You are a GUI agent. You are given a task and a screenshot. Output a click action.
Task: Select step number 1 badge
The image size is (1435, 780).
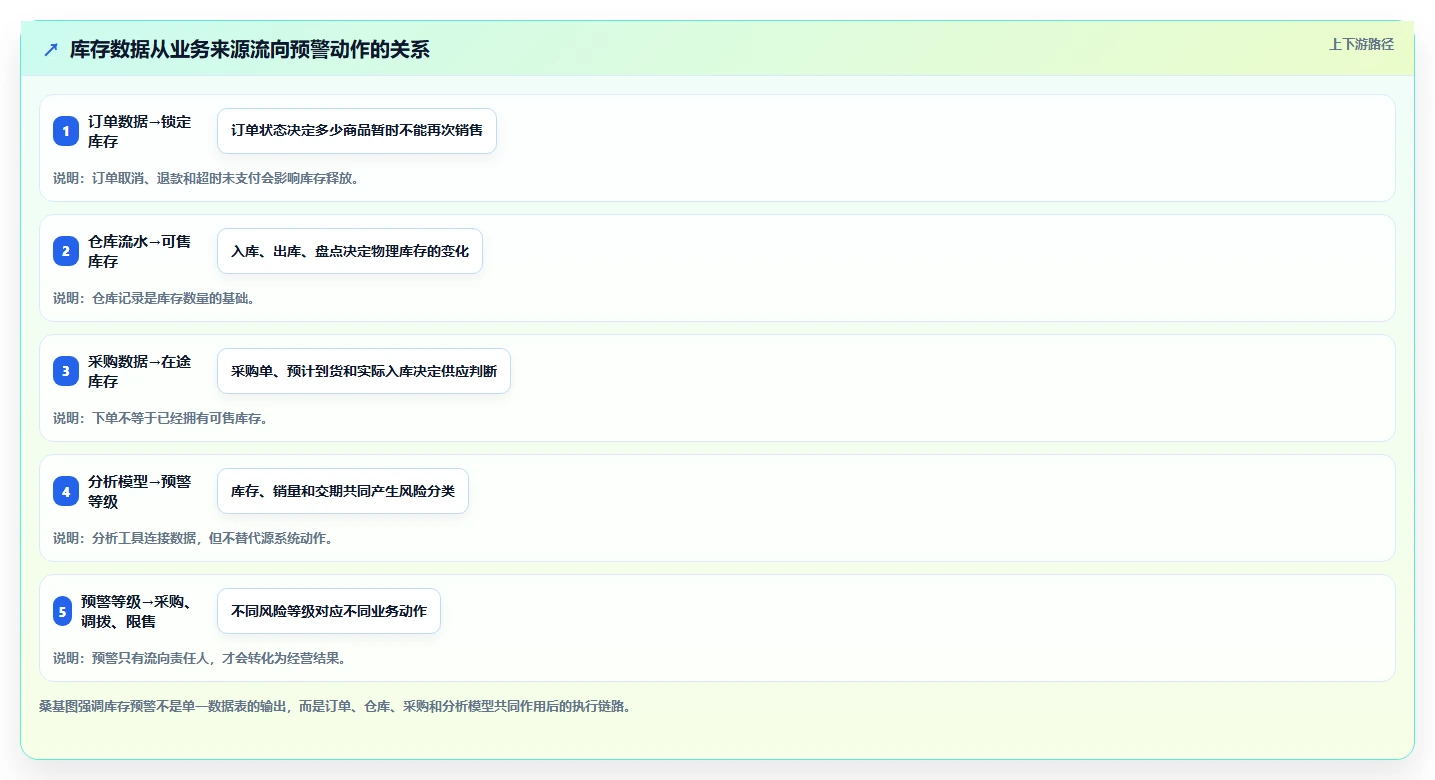coord(66,131)
